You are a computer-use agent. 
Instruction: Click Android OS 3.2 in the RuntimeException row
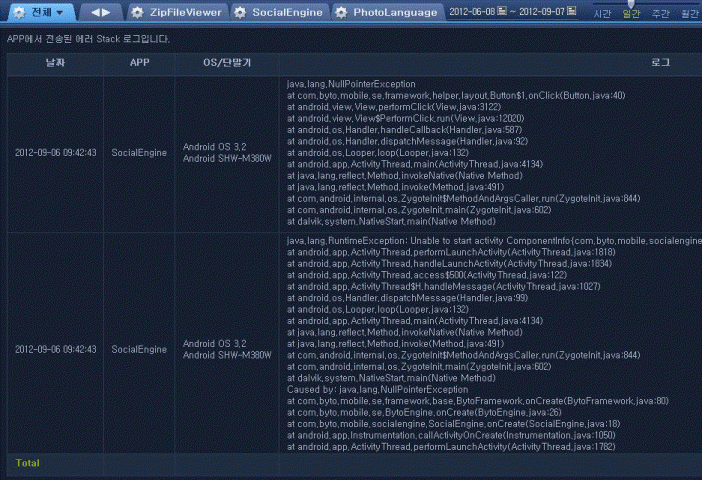(x=214, y=343)
